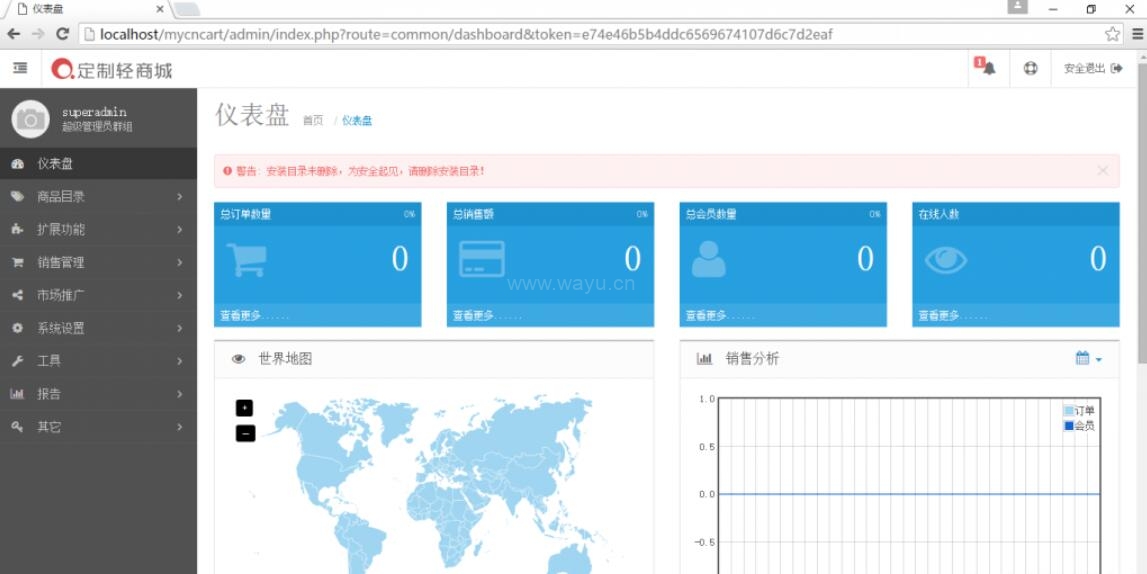Expand 系统设置 sidebar menu
Viewport: 1147px width, 574px height.
click(98, 328)
